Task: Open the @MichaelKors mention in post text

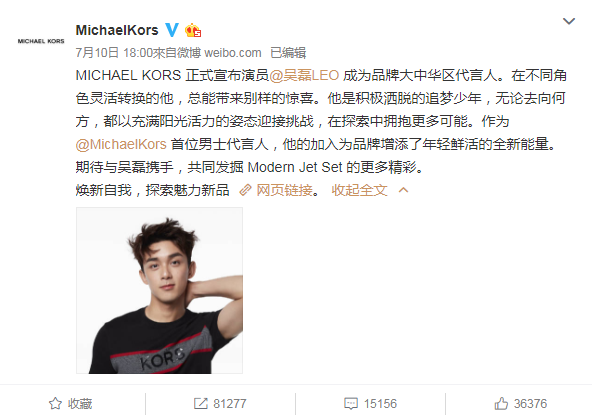Action: click(121, 144)
